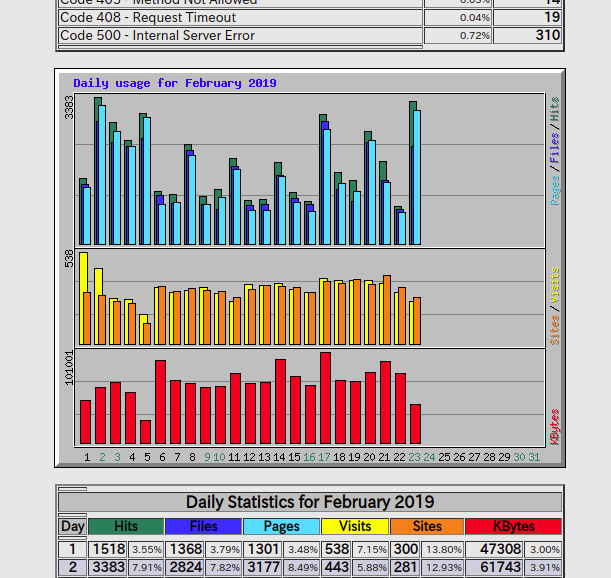The width and height of the screenshot is (611, 578).
Task: Select the Code 500 Internal Server Error row
Action: [x=240, y=36]
